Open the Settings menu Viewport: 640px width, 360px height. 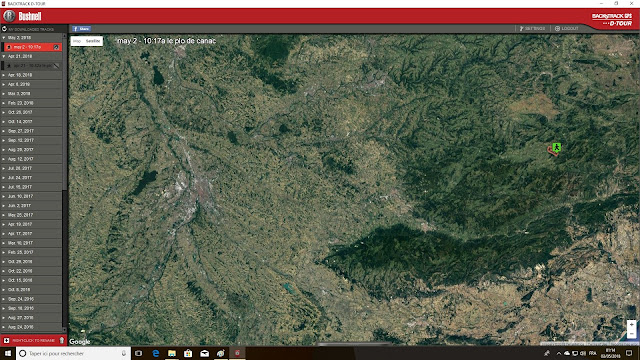[x=533, y=29]
